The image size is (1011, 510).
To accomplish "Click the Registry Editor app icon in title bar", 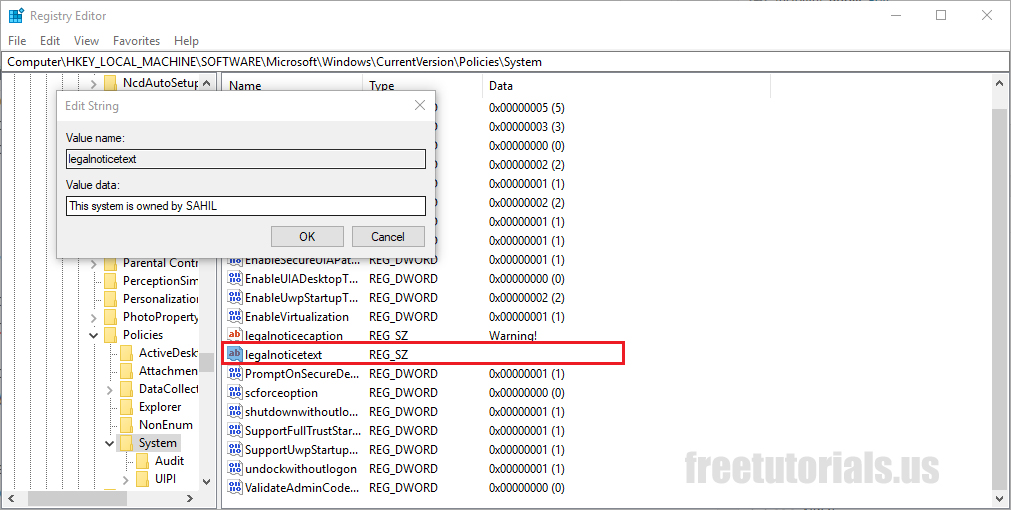I will coord(16,16).
